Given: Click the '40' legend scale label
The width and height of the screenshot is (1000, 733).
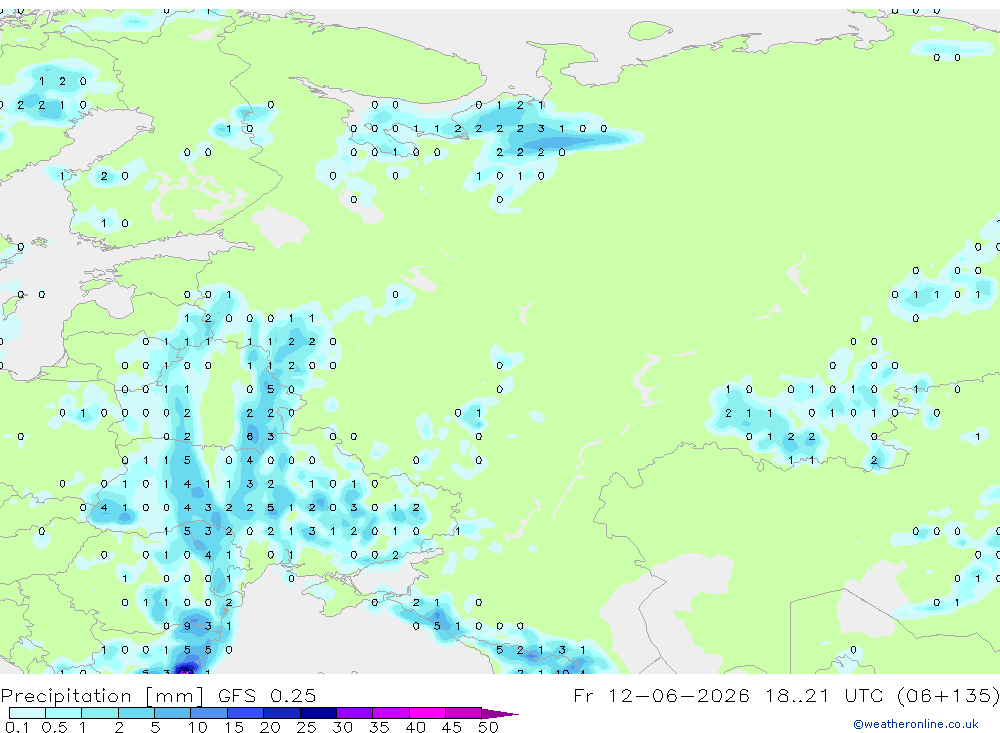Looking at the screenshot, I should coord(415,727).
